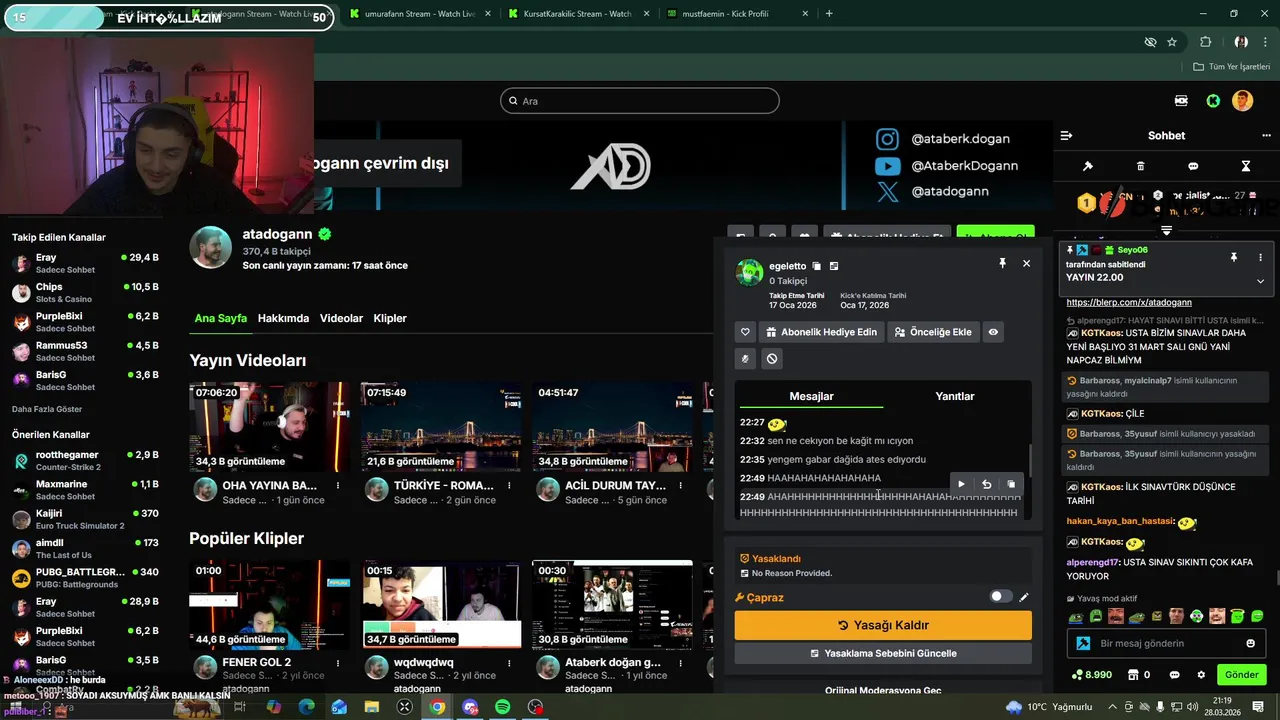
Task: Close the egeletto moderation card
Action: pos(1026,263)
